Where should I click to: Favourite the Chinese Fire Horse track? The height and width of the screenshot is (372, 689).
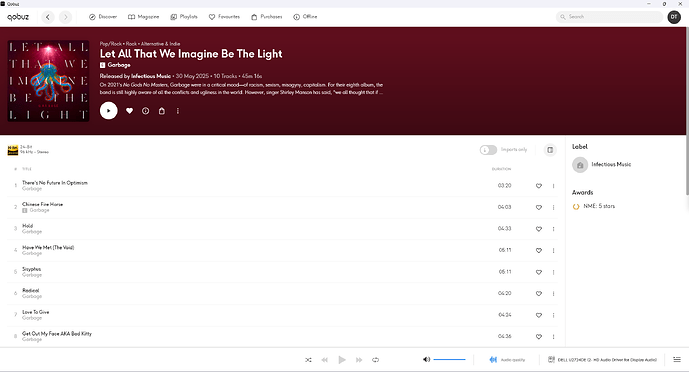[539, 207]
